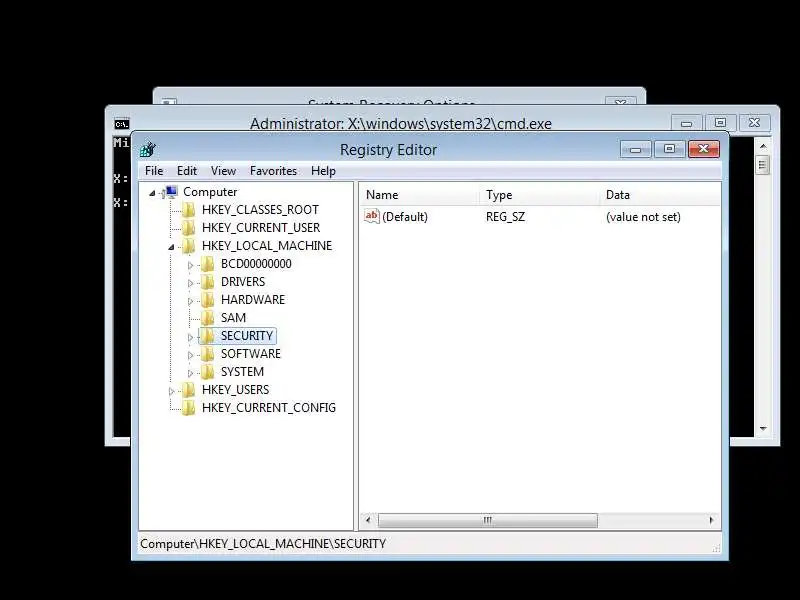Click the values pane scroll-left arrow
This screenshot has height=600, width=800.
(x=368, y=520)
